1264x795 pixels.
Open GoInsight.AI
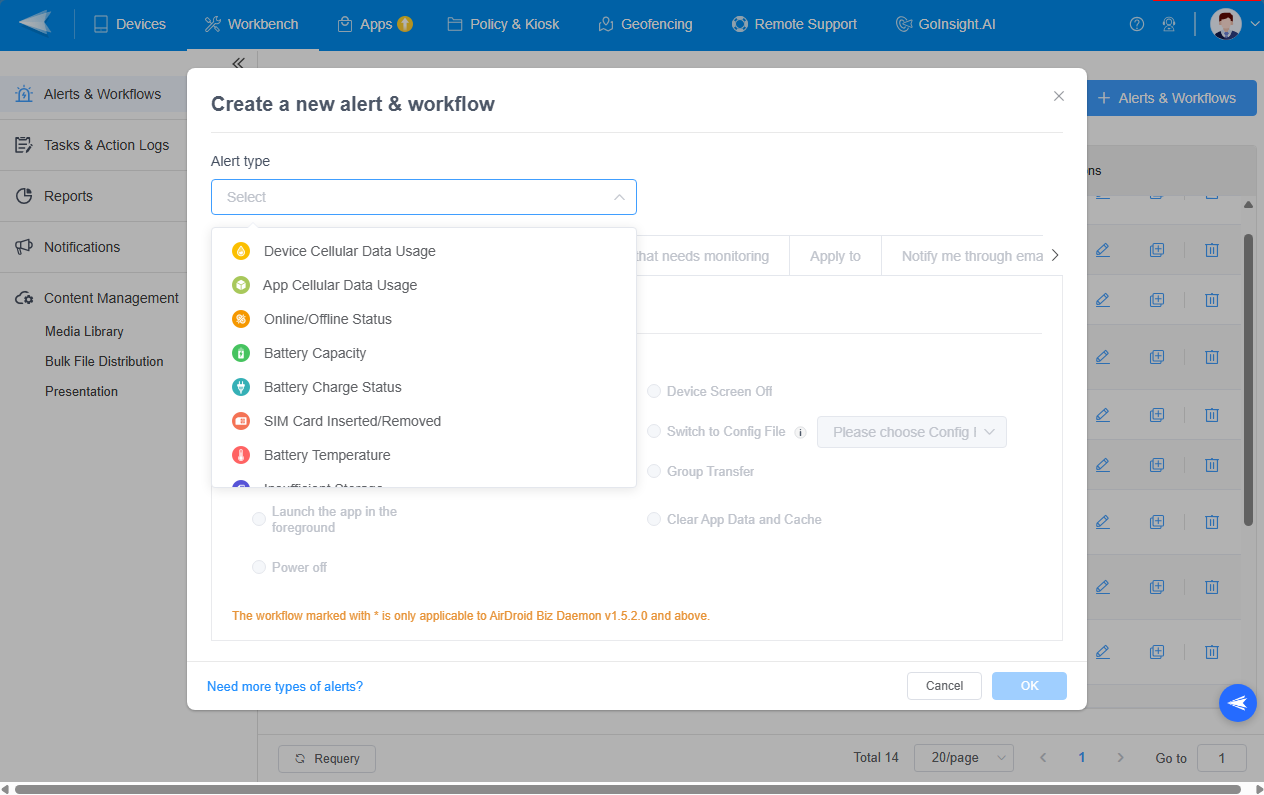pos(945,24)
